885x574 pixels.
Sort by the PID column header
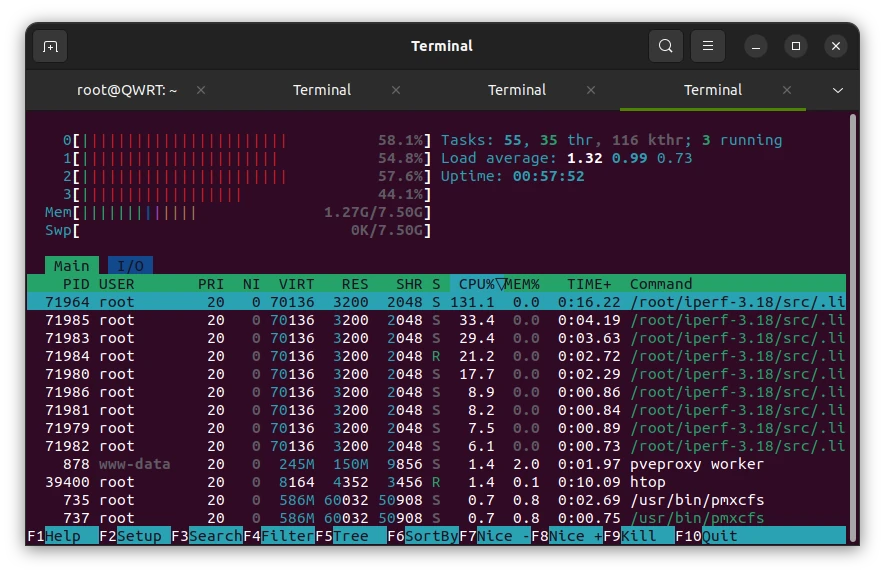(76, 284)
